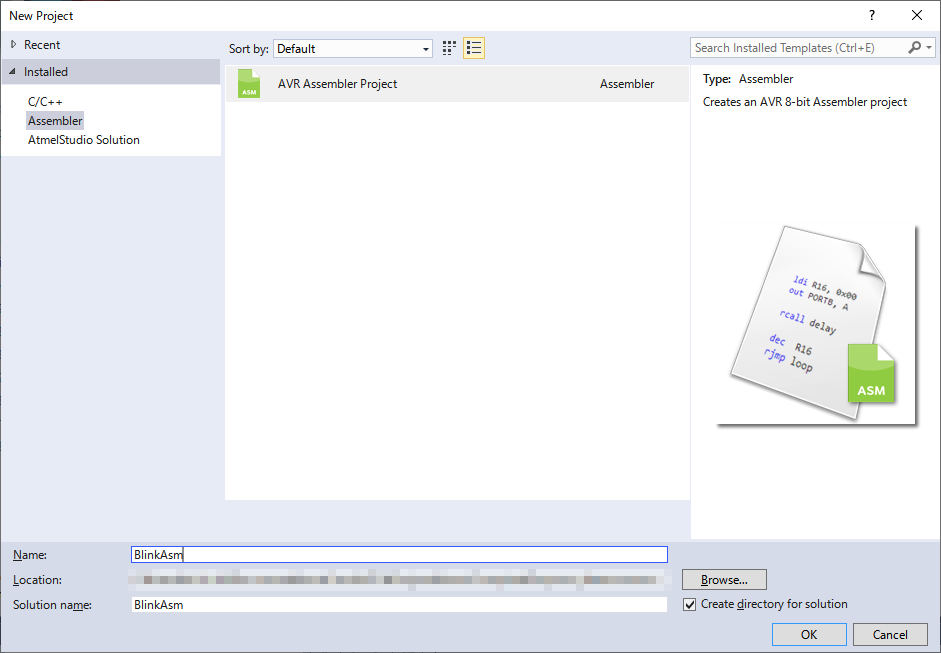Select the Assembler template category
Viewport: 941px width, 653px height.
pyautogui.click(x=55, y=121)
